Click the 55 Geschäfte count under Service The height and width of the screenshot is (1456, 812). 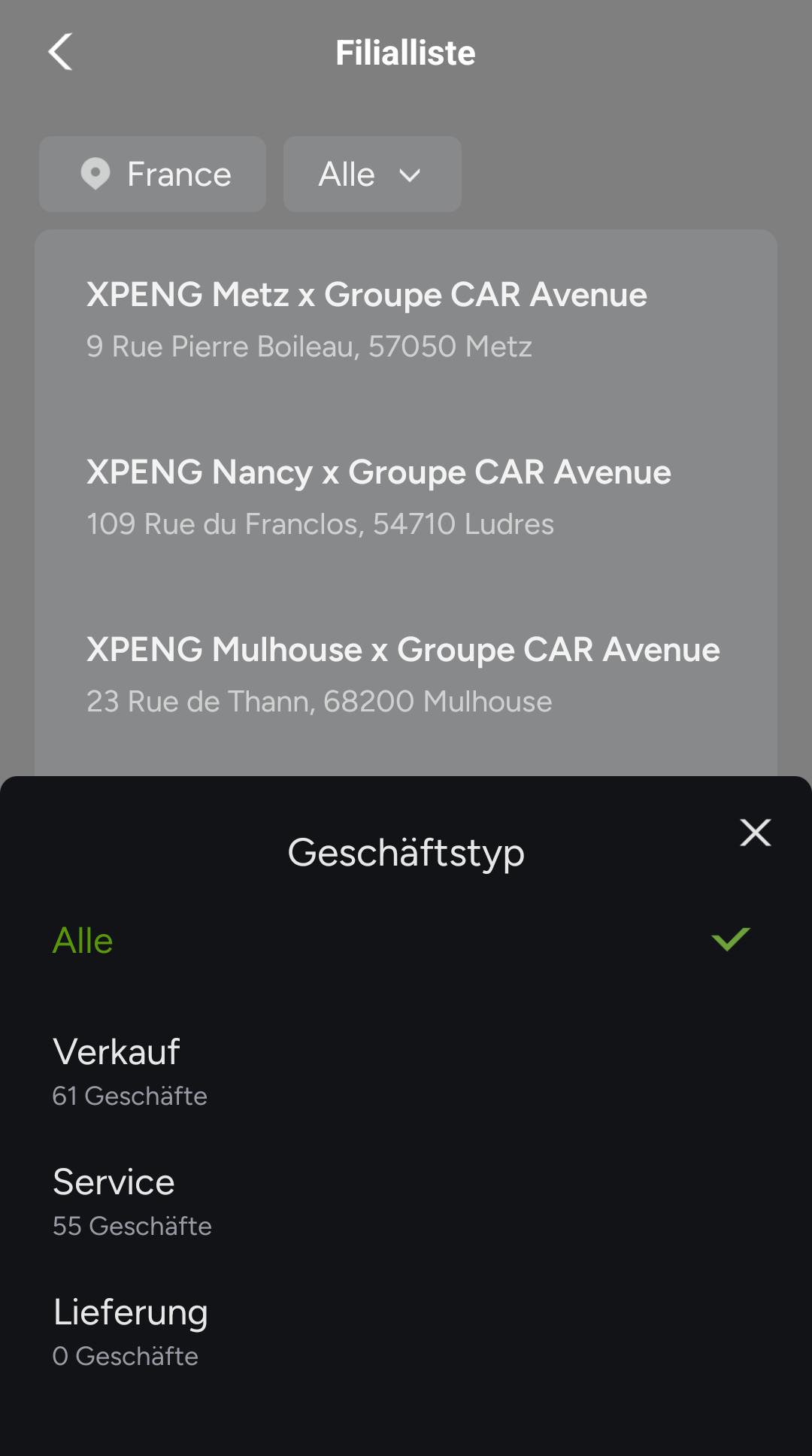point(132,1226)
